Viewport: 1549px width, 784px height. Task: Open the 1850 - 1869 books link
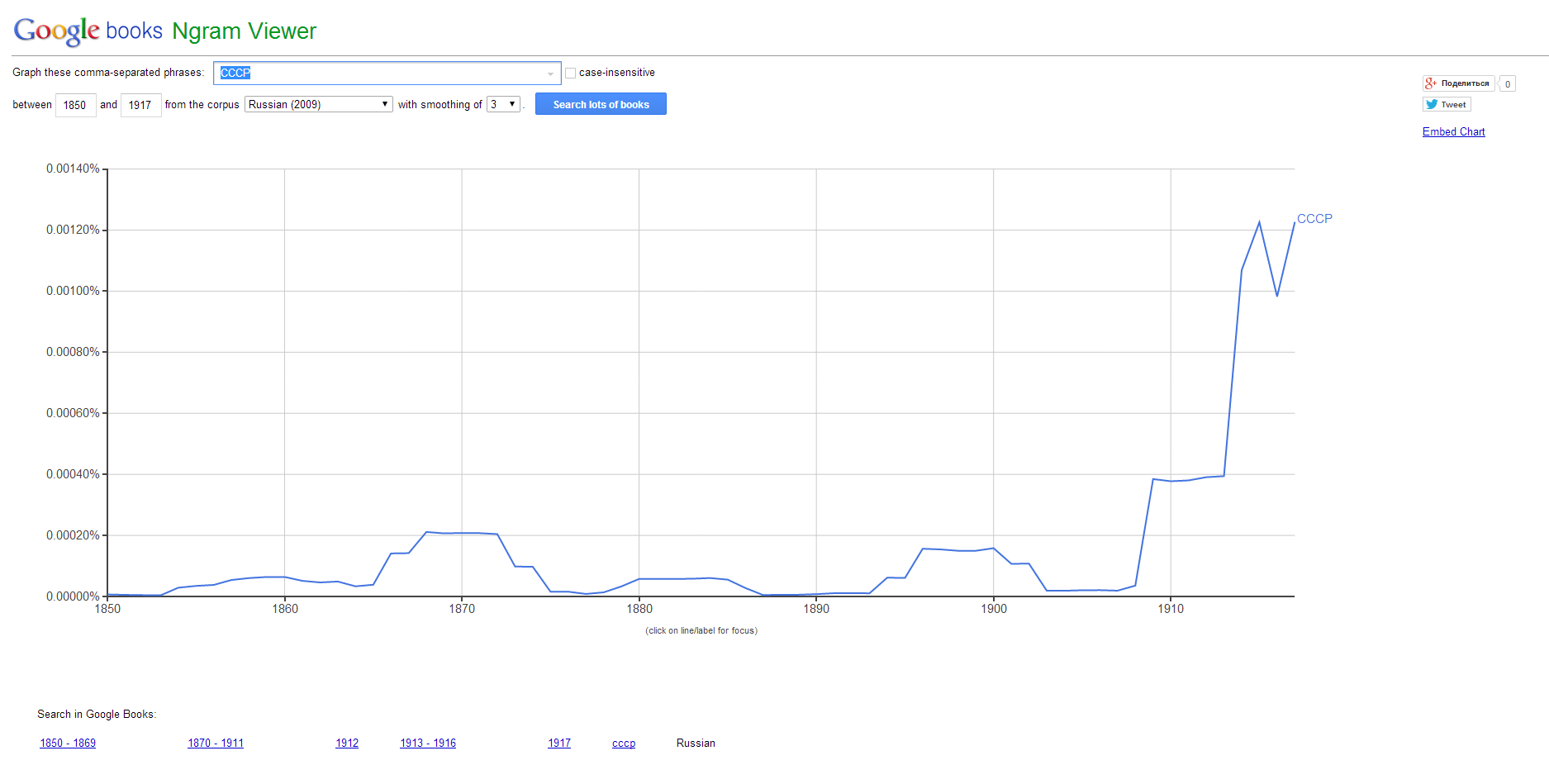(68, 743)
